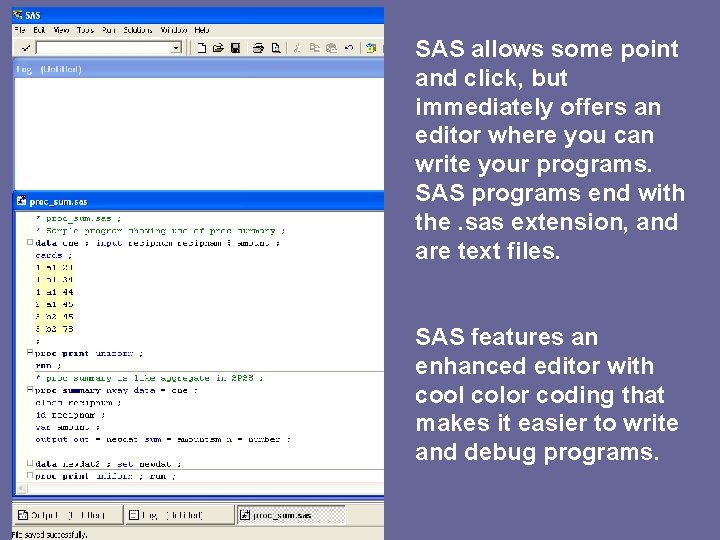Click the Copy toolbar icon
This screenshot has width=720, height=540.
click(x=314, y=48)
